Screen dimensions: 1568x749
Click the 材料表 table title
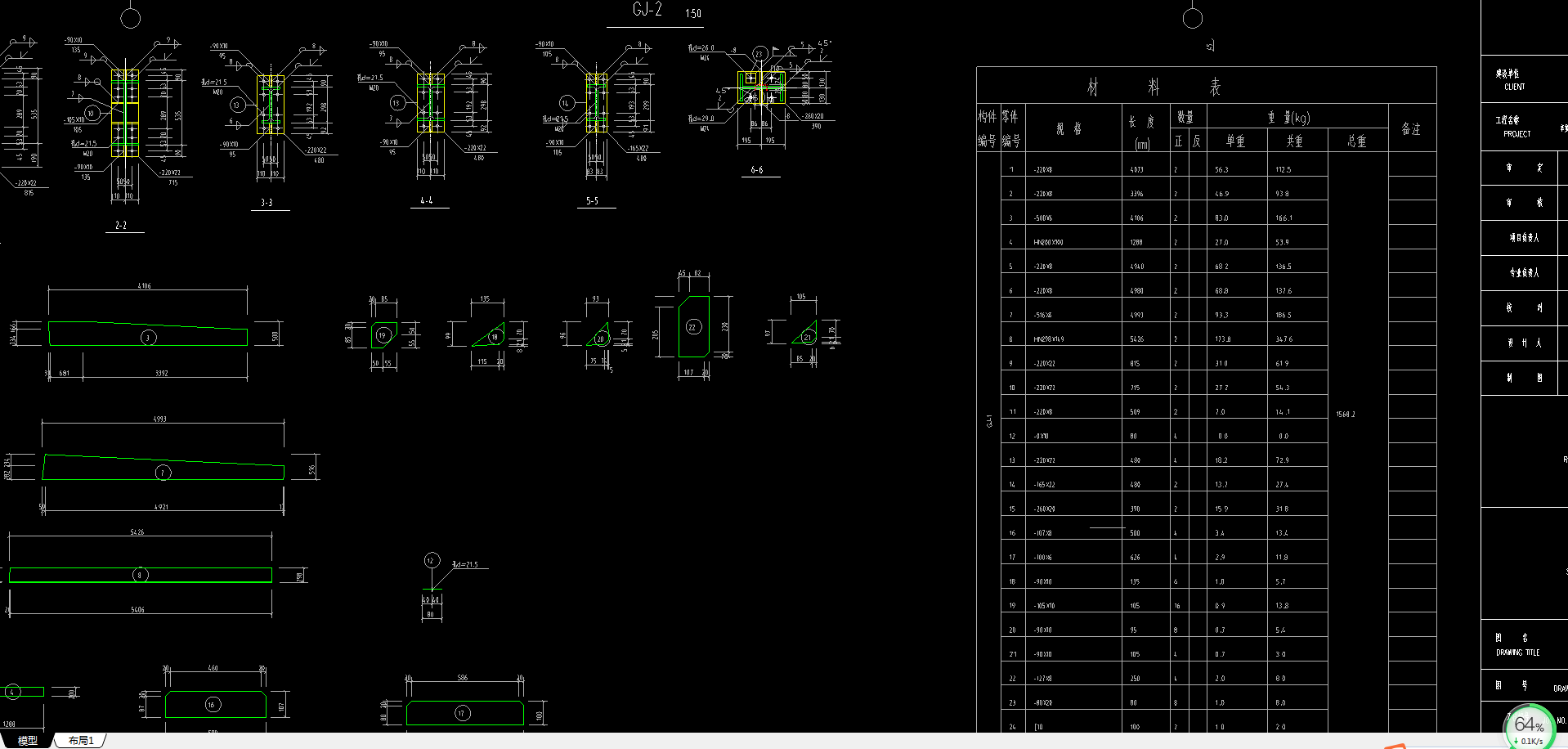1154,87
